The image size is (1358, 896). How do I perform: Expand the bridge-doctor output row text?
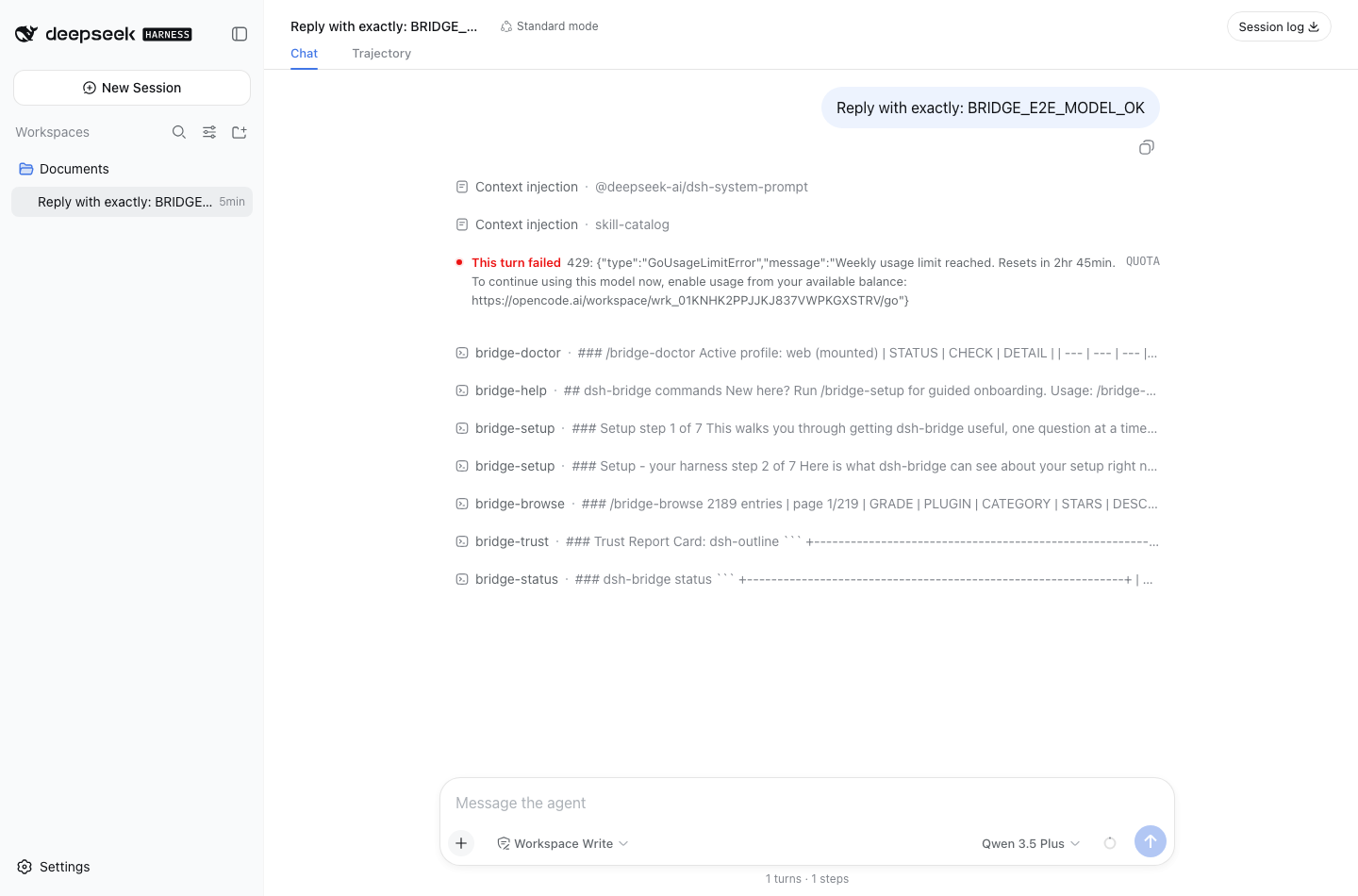point(868,353)
